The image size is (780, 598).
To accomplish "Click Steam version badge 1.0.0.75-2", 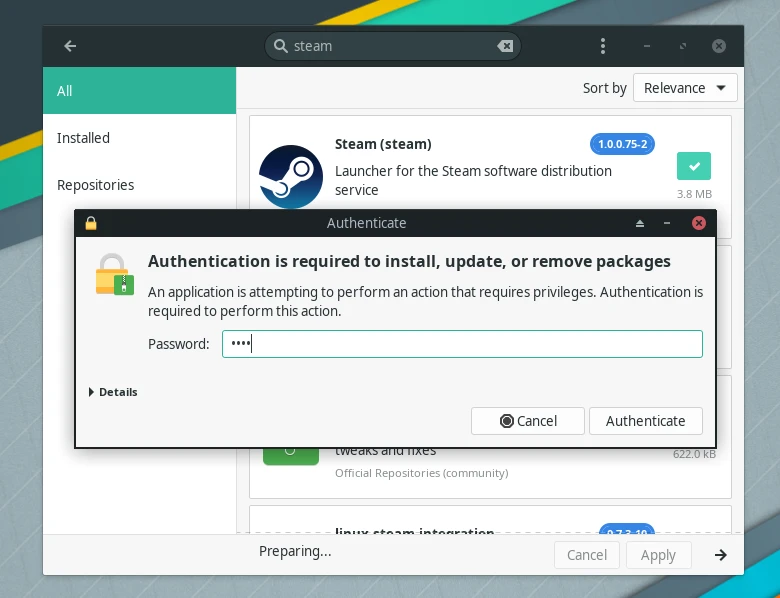I will click(x=622, y=144).
